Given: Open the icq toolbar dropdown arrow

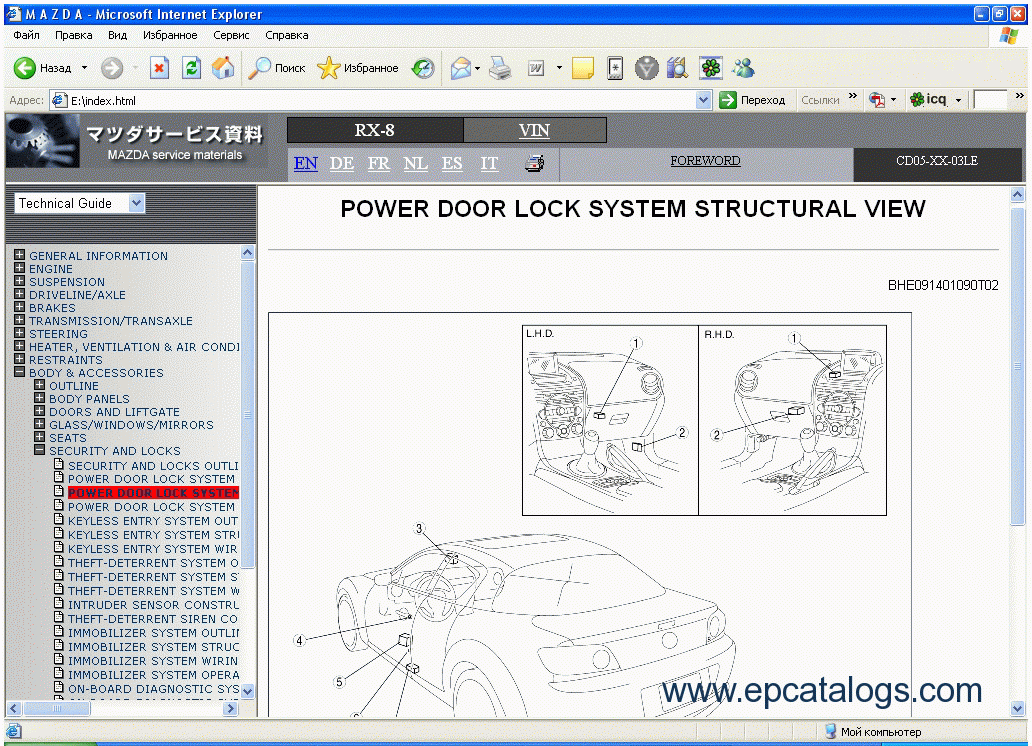Looking at the screenshot, I should [958, 100].
